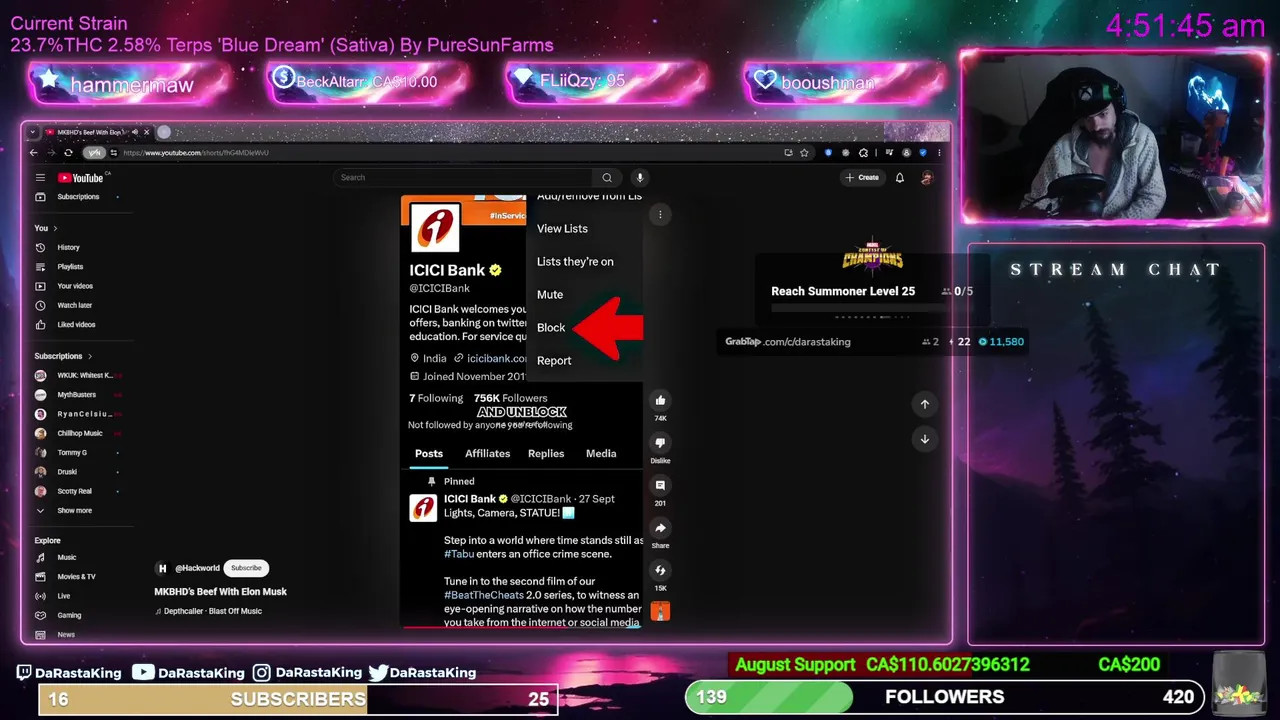The image size is (1280, 720).
Task: Open the Short's three-dot more options
Action: click(660, 215)
